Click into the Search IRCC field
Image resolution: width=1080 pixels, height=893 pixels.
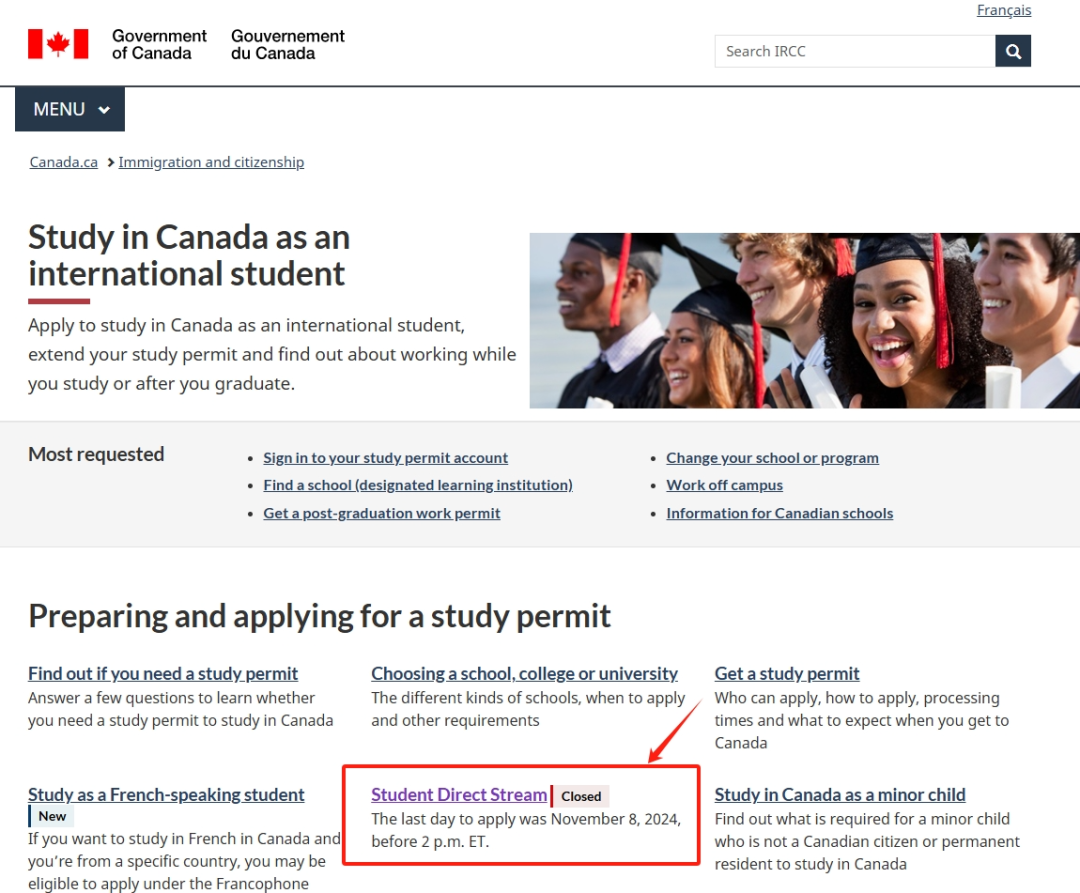pyautogui.click(x=855, y=52)
